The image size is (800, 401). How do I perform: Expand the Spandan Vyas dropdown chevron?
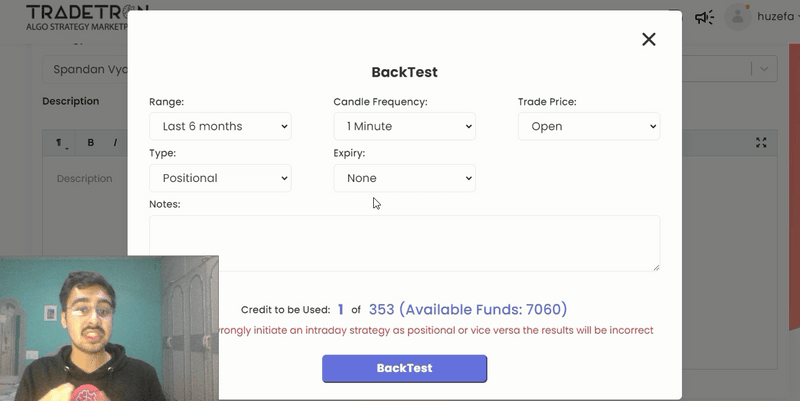coord(764,69)
